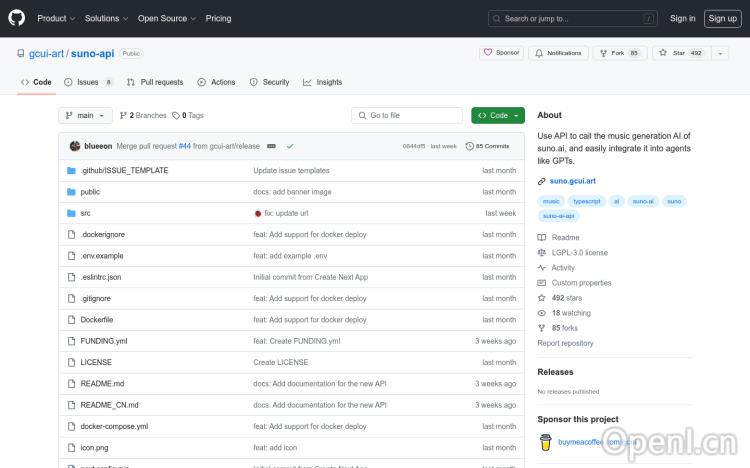Open the src folder icon
The image size is (750, 468).
point(71,213)
